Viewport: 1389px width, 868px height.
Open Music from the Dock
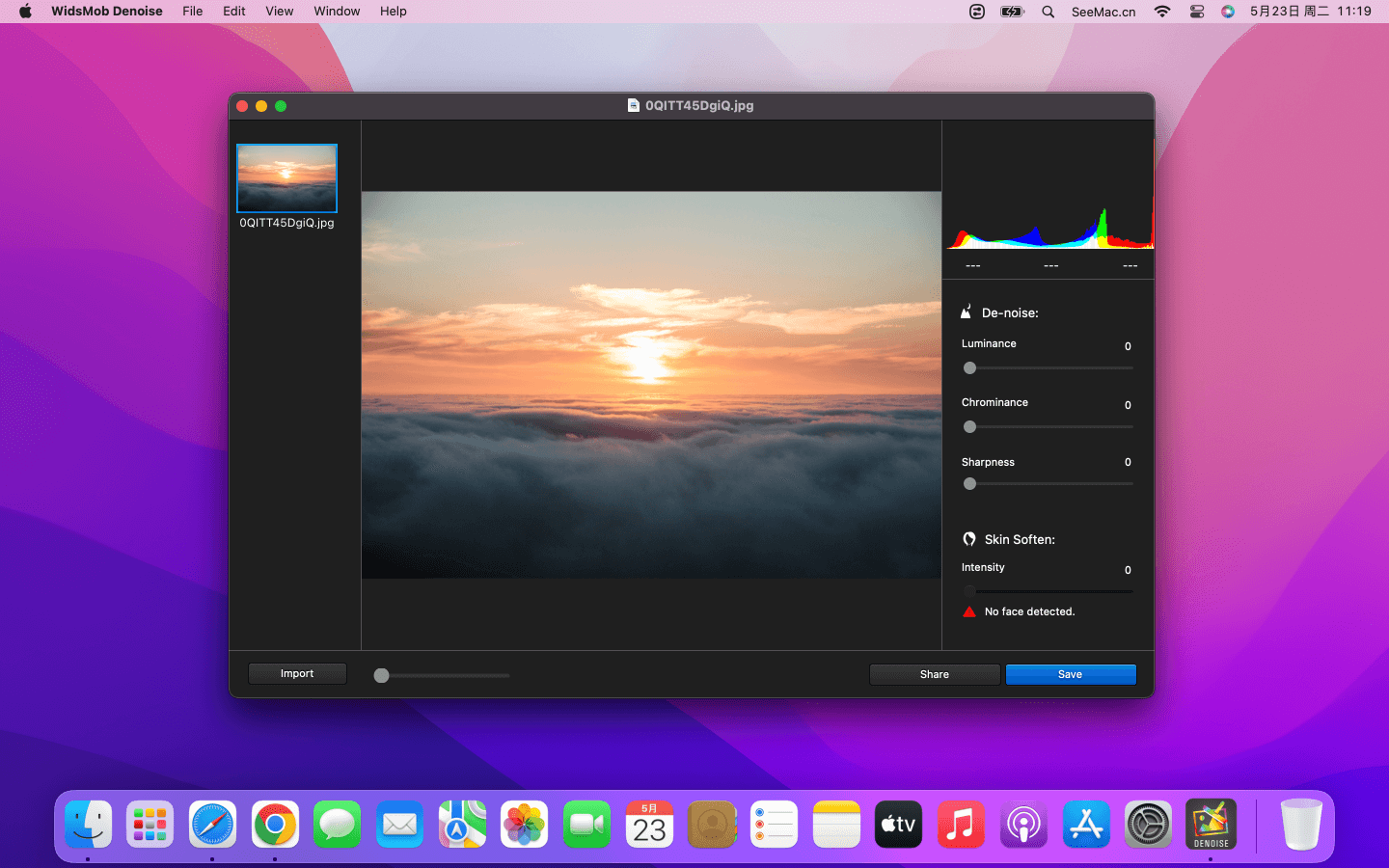[x=961, y=825]
